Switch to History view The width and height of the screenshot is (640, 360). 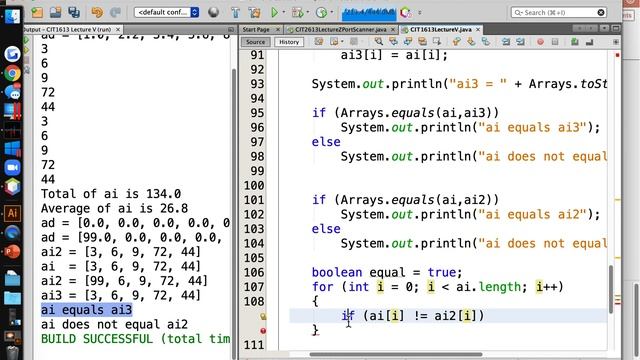tap(289, 42)
